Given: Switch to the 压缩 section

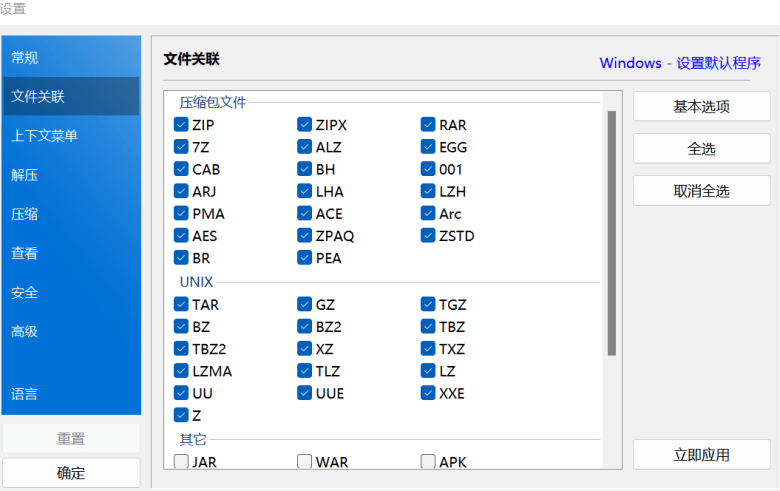Looking at the screenshot, I should point(71,214).
